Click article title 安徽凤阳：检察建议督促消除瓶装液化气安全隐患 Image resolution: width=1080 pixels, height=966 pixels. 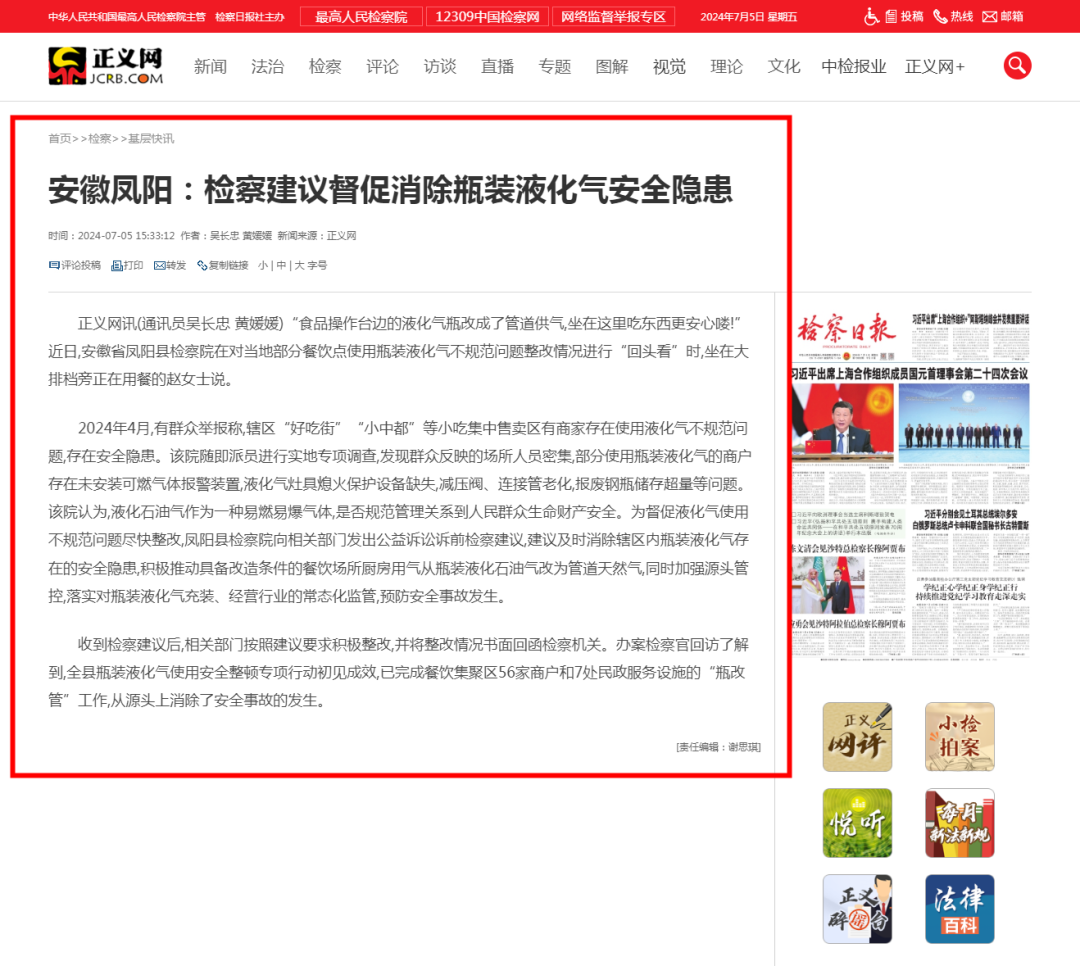[x=390, y=189]
